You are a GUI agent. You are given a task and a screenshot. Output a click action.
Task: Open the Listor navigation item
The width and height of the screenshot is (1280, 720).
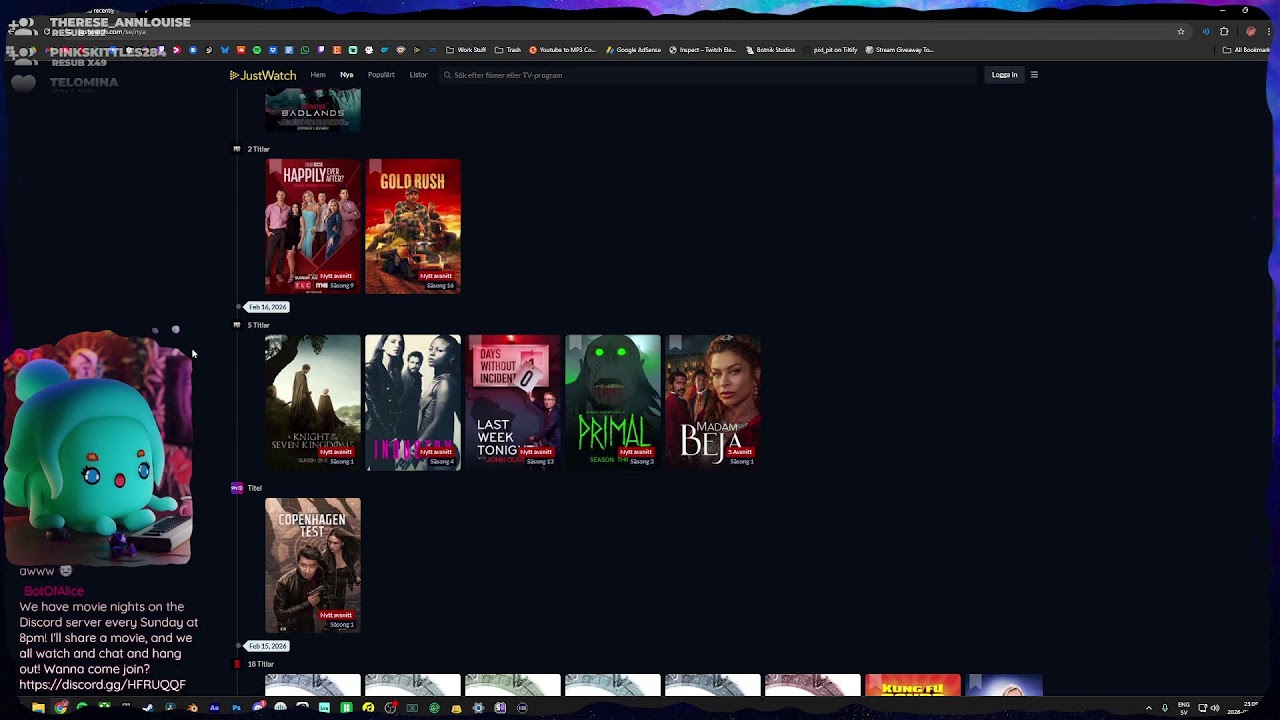click(418, 75)
